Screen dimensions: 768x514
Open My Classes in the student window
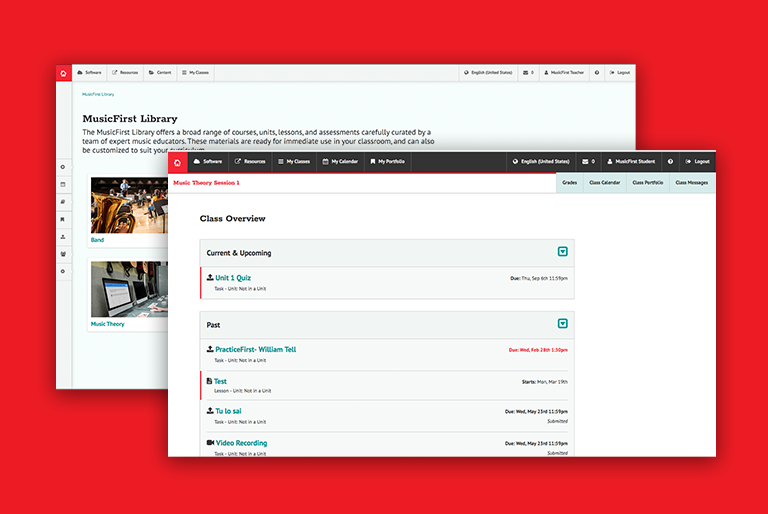294,162
